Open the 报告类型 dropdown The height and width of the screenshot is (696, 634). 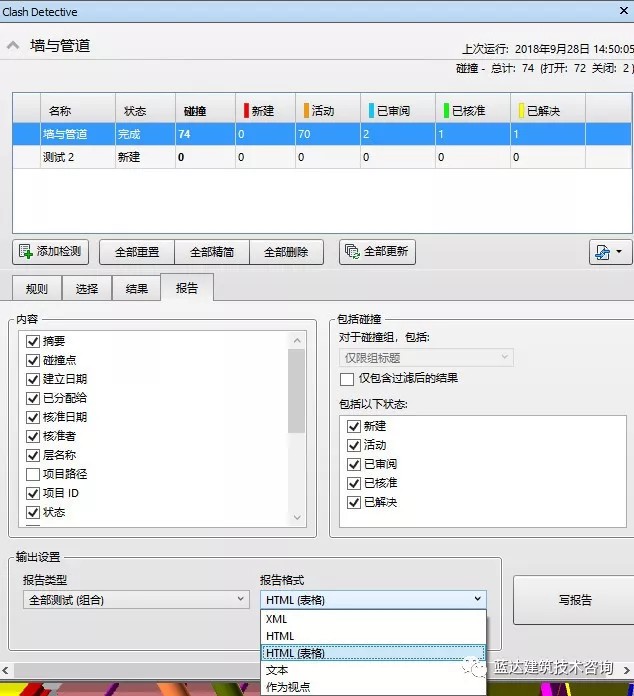(136, 599)
